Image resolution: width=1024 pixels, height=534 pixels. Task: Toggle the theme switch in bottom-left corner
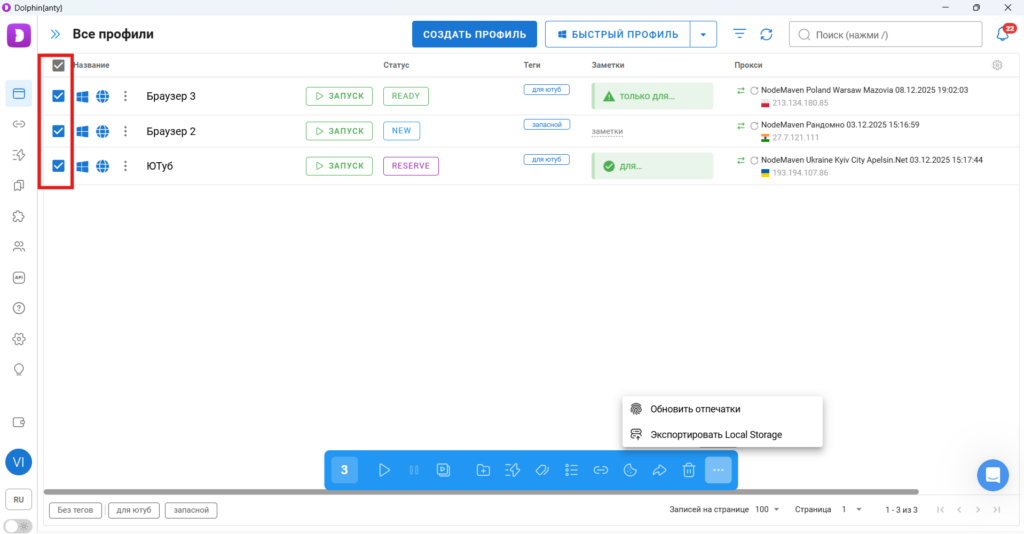[x=17, y=525]
